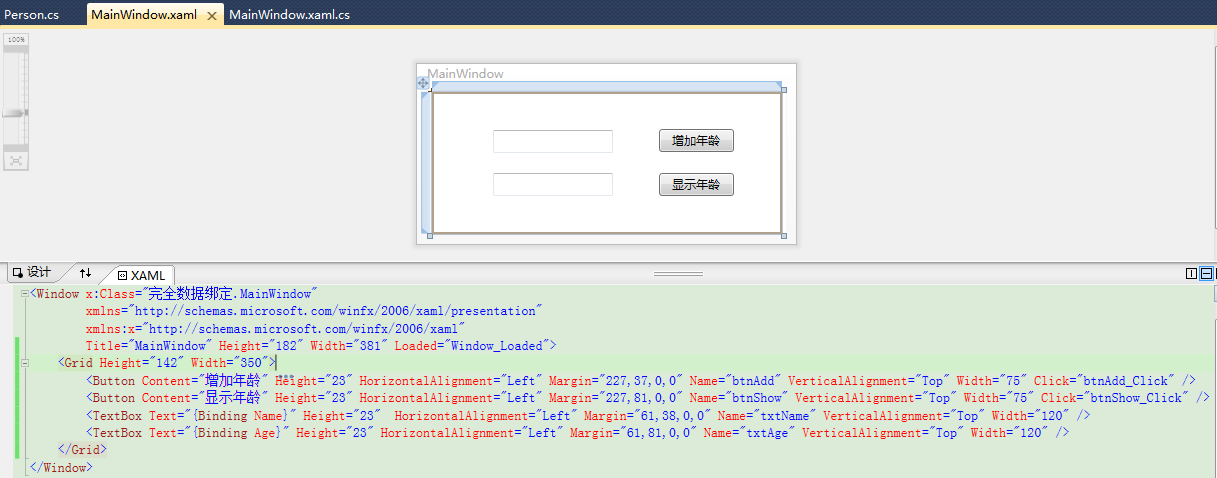
Task: Click the closing </Window> tag
Action: click(61, 467)
